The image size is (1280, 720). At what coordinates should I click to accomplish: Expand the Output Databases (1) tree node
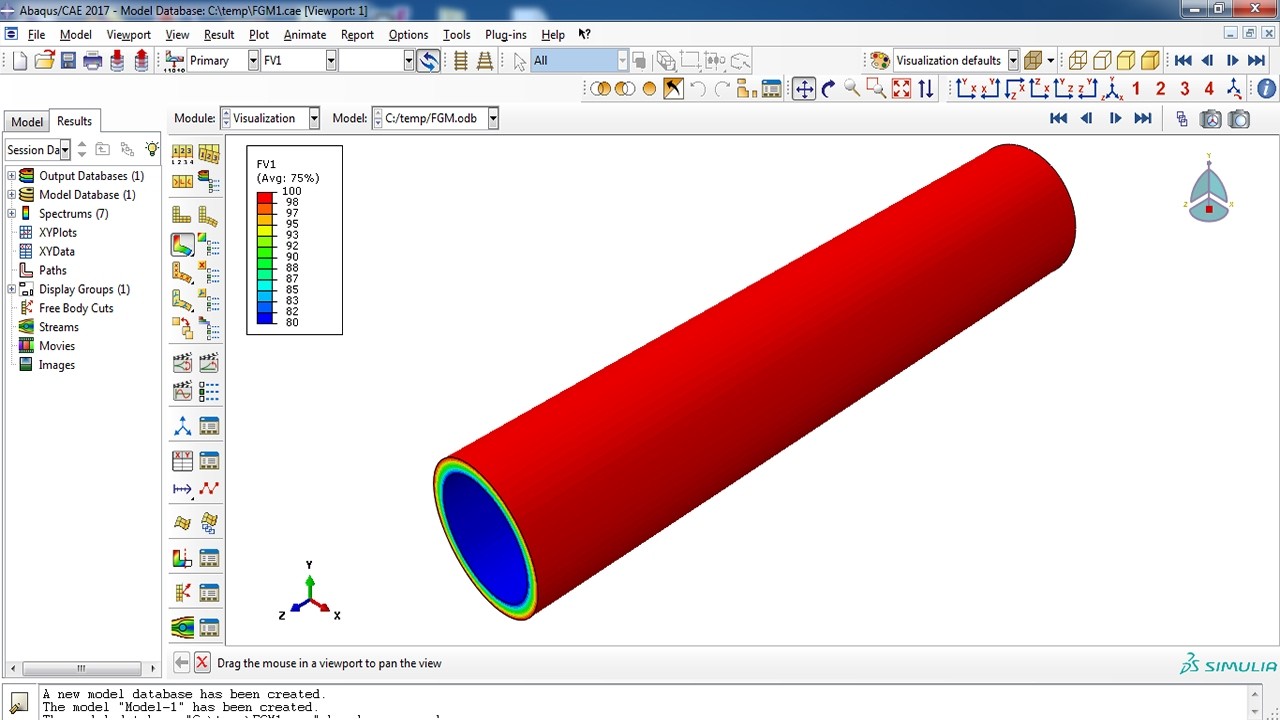[11, 176]
